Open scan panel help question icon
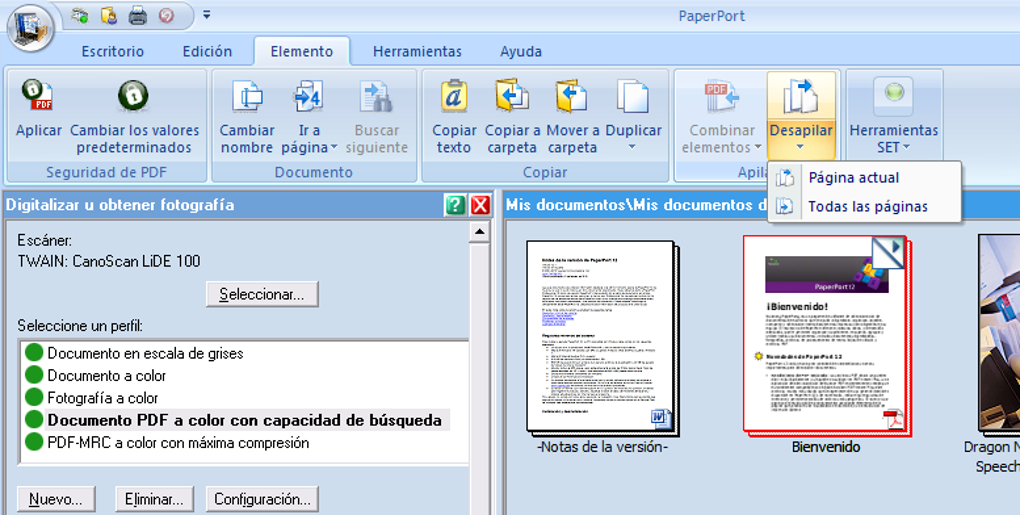Image resolution: width=1020 pixels, height=515 pixels. [455, 205]
